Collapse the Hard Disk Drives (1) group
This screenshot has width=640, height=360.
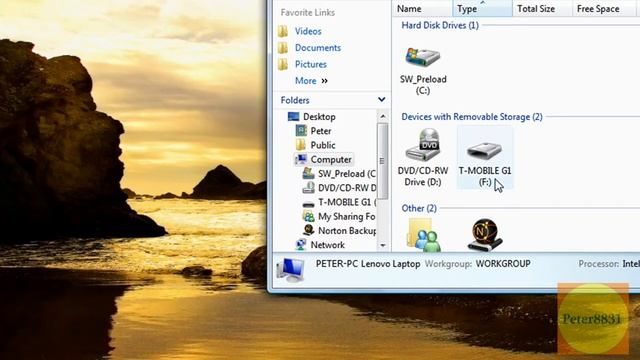pyautogui.click(x=440, y=25)
